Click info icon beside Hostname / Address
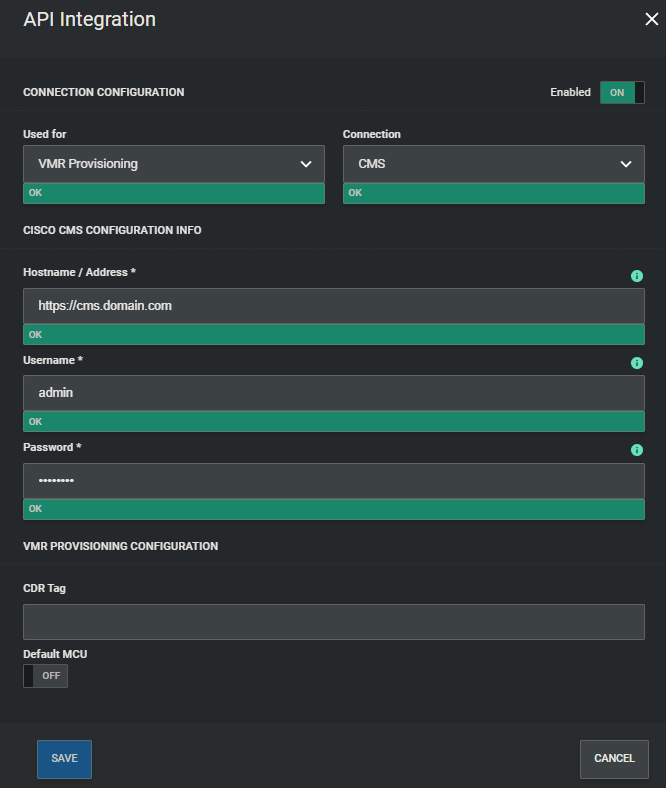Viewport: 666px width, 788px height. click(637, 276)
